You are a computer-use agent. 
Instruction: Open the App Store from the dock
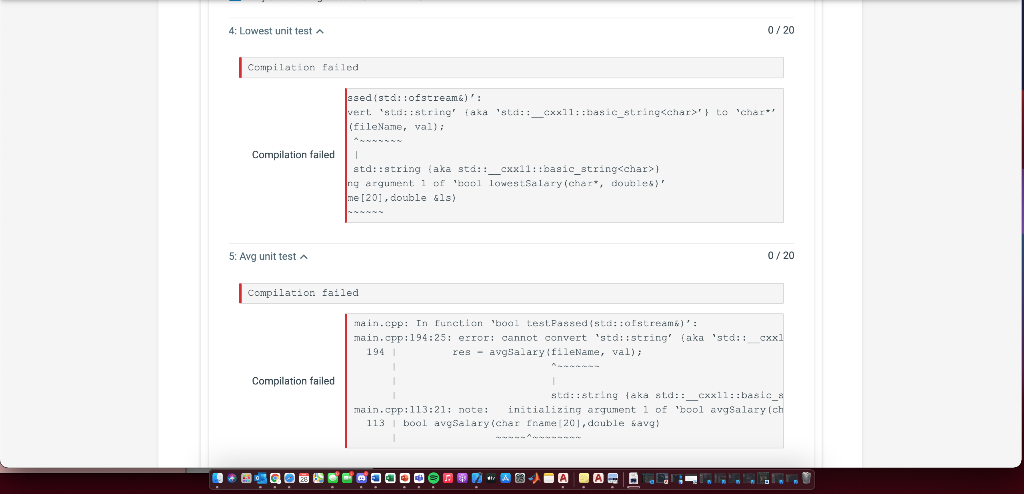[x=505, y=478]
